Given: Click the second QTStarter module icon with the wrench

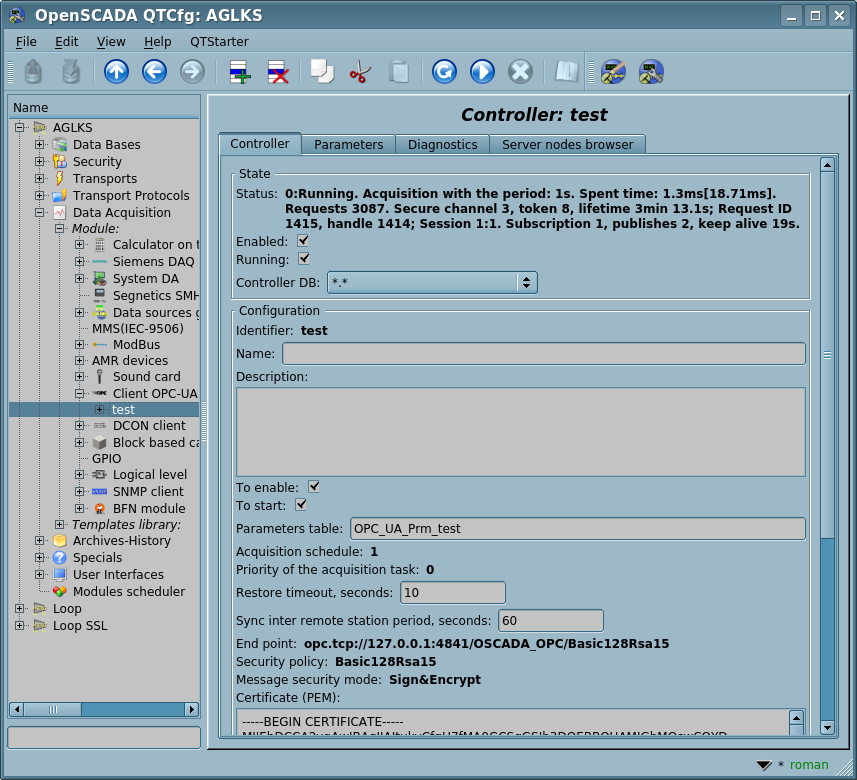Looking at the screenshot, I should 651,72.
